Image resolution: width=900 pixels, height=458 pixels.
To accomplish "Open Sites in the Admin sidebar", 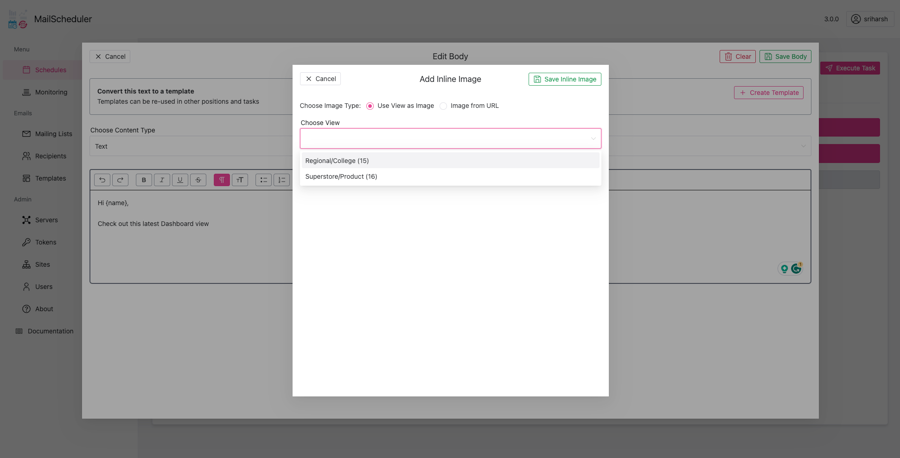I will pos(42,265).
